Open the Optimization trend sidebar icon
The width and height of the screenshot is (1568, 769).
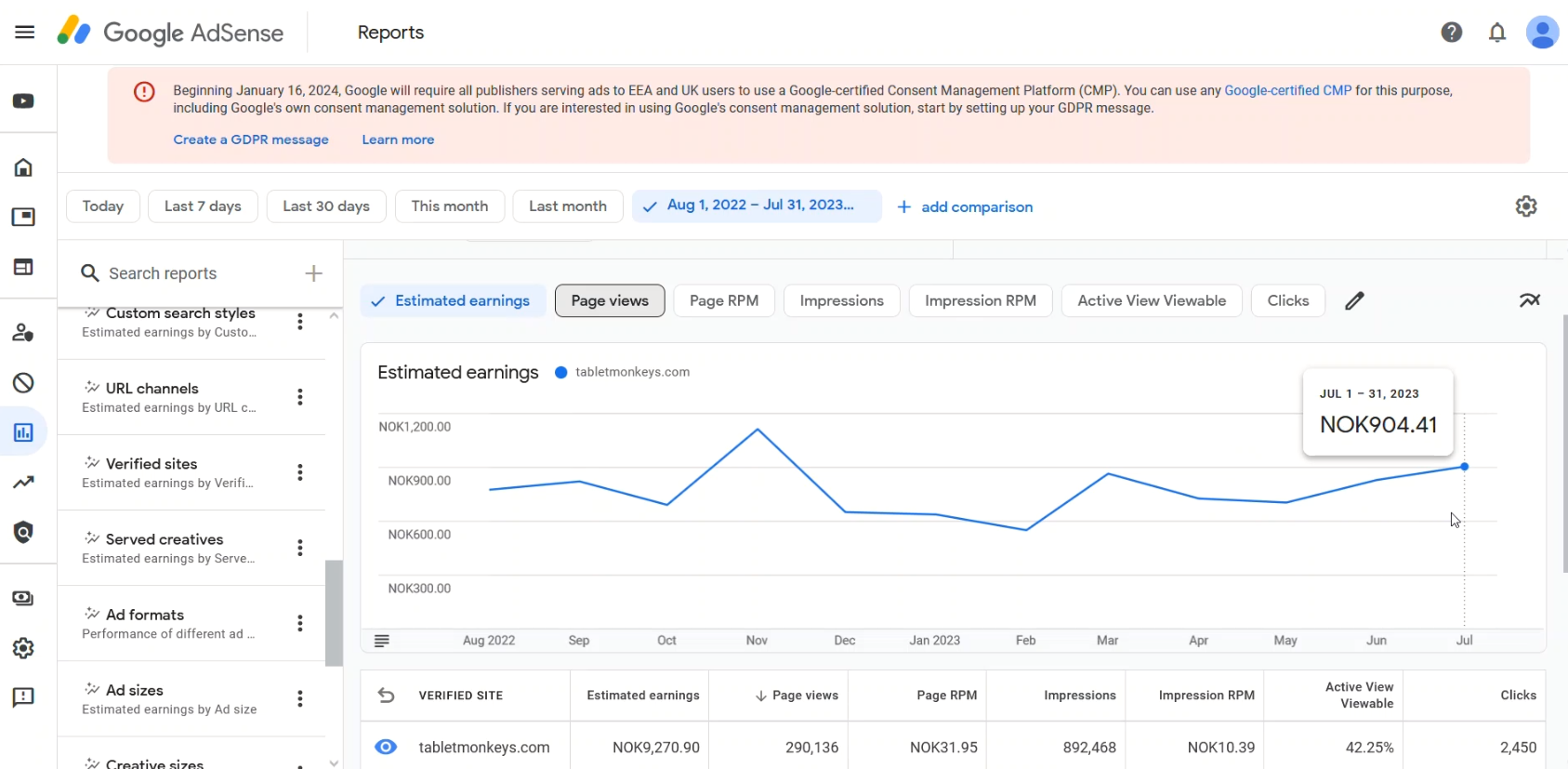[x=23, y=482]
